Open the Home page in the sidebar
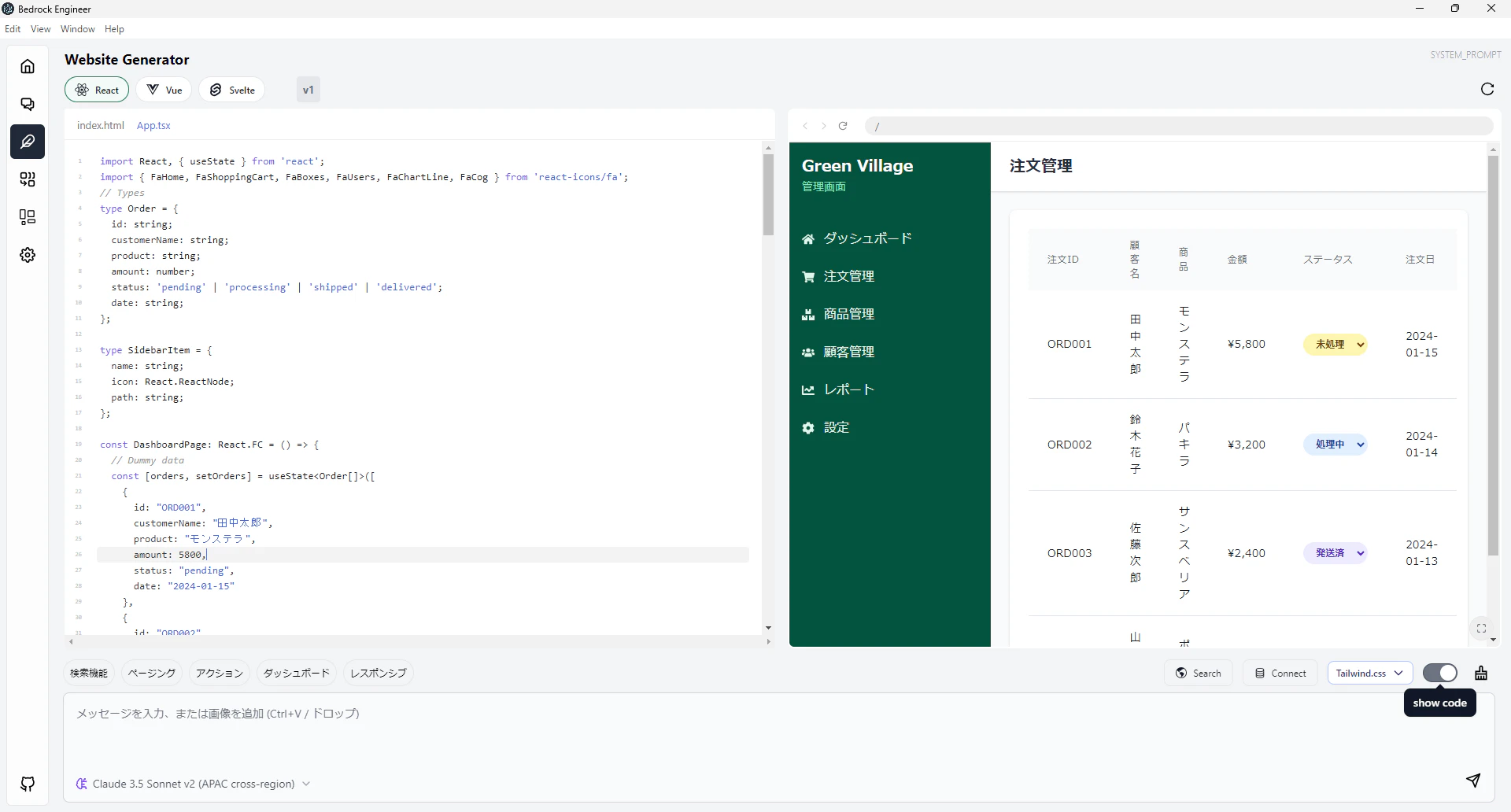This screenshot has height=812, width=1511. coord(28,66)
